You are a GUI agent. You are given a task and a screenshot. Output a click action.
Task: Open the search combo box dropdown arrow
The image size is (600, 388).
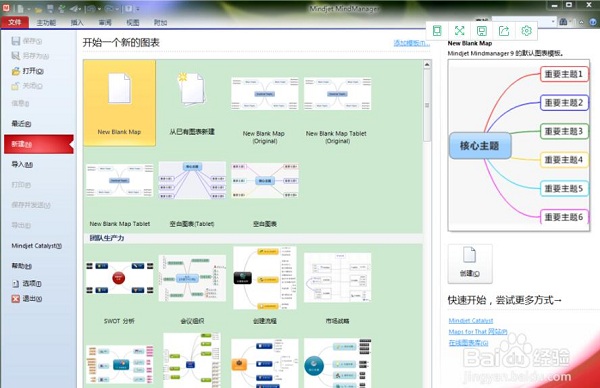pyautogui.click(x=553, y=22)
